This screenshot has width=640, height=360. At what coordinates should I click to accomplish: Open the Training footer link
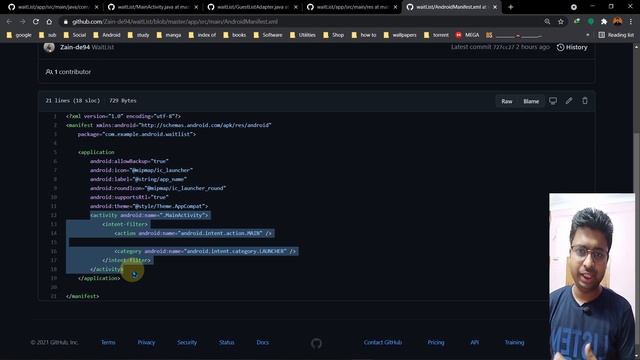(x=514, y=342)
